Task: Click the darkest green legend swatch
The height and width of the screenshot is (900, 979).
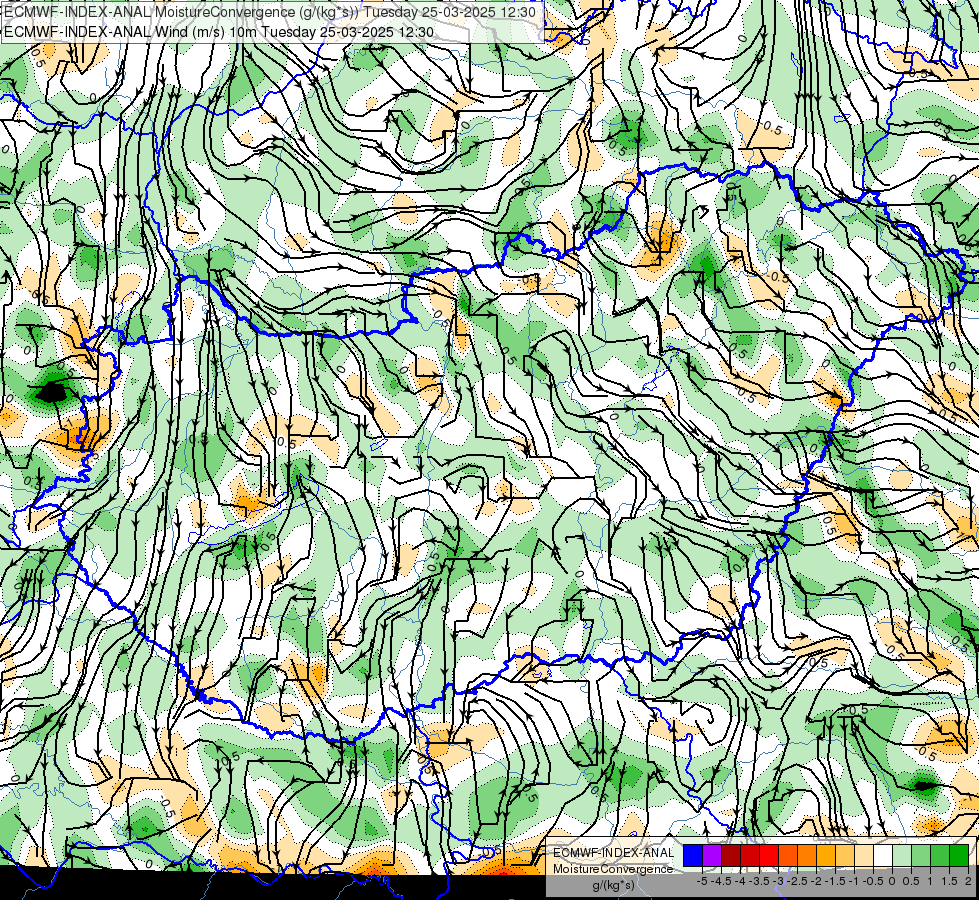Action: tap(959, 855)
